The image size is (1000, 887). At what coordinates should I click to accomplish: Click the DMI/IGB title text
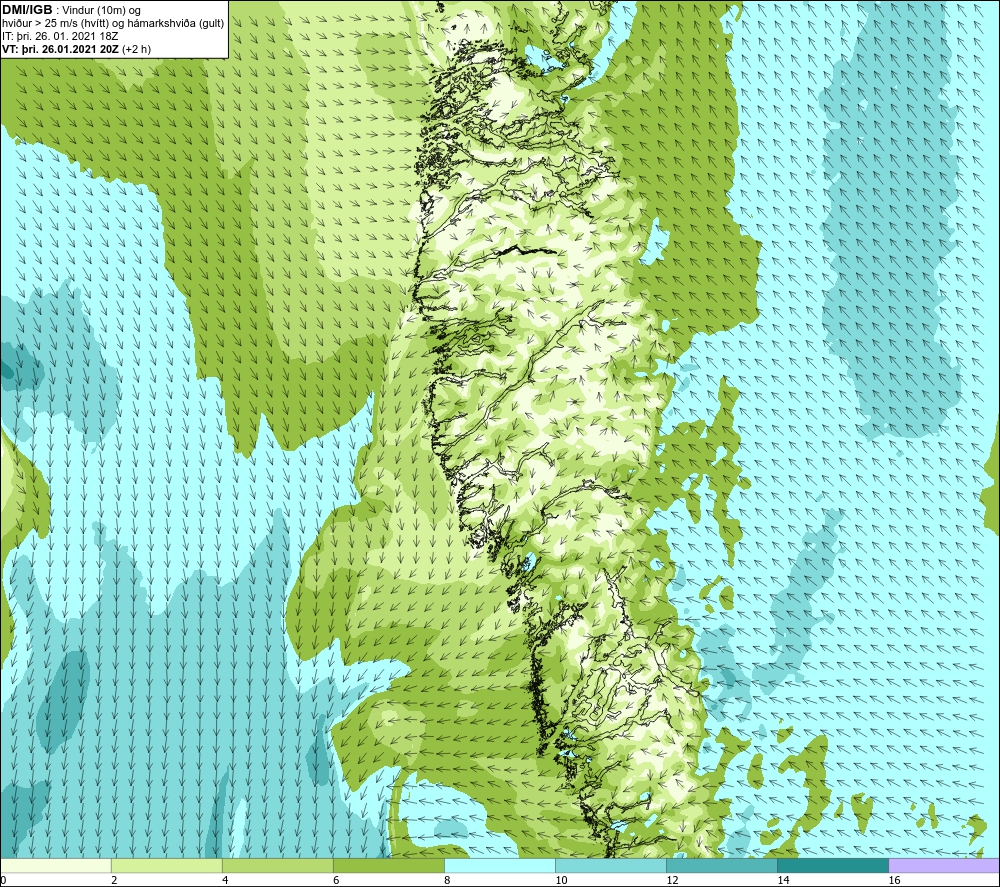pyautogui.click(x=27, y=10)
